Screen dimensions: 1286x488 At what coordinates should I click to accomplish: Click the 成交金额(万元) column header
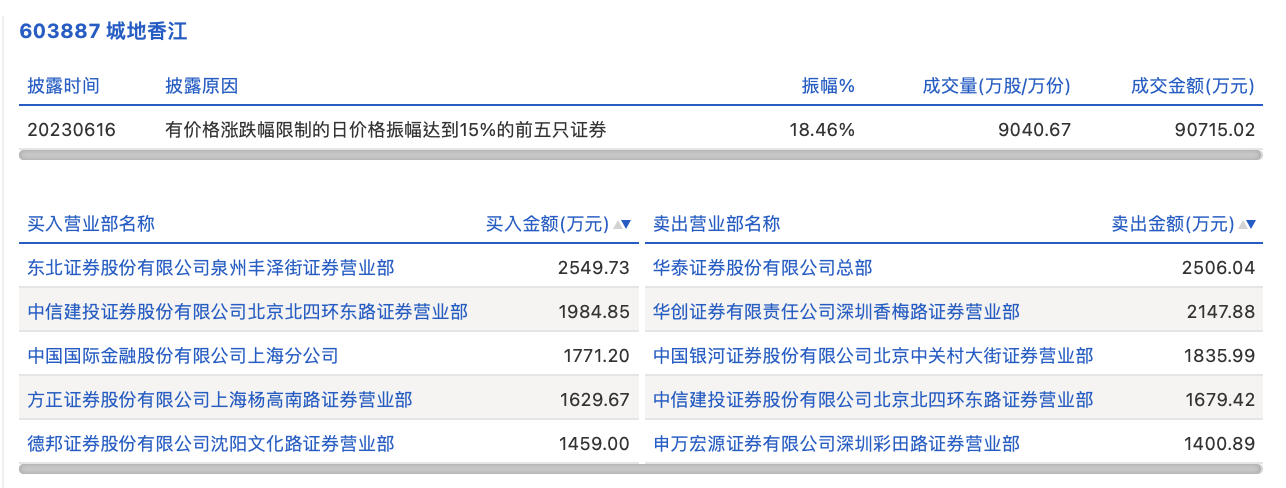(x=1193, y=86)
